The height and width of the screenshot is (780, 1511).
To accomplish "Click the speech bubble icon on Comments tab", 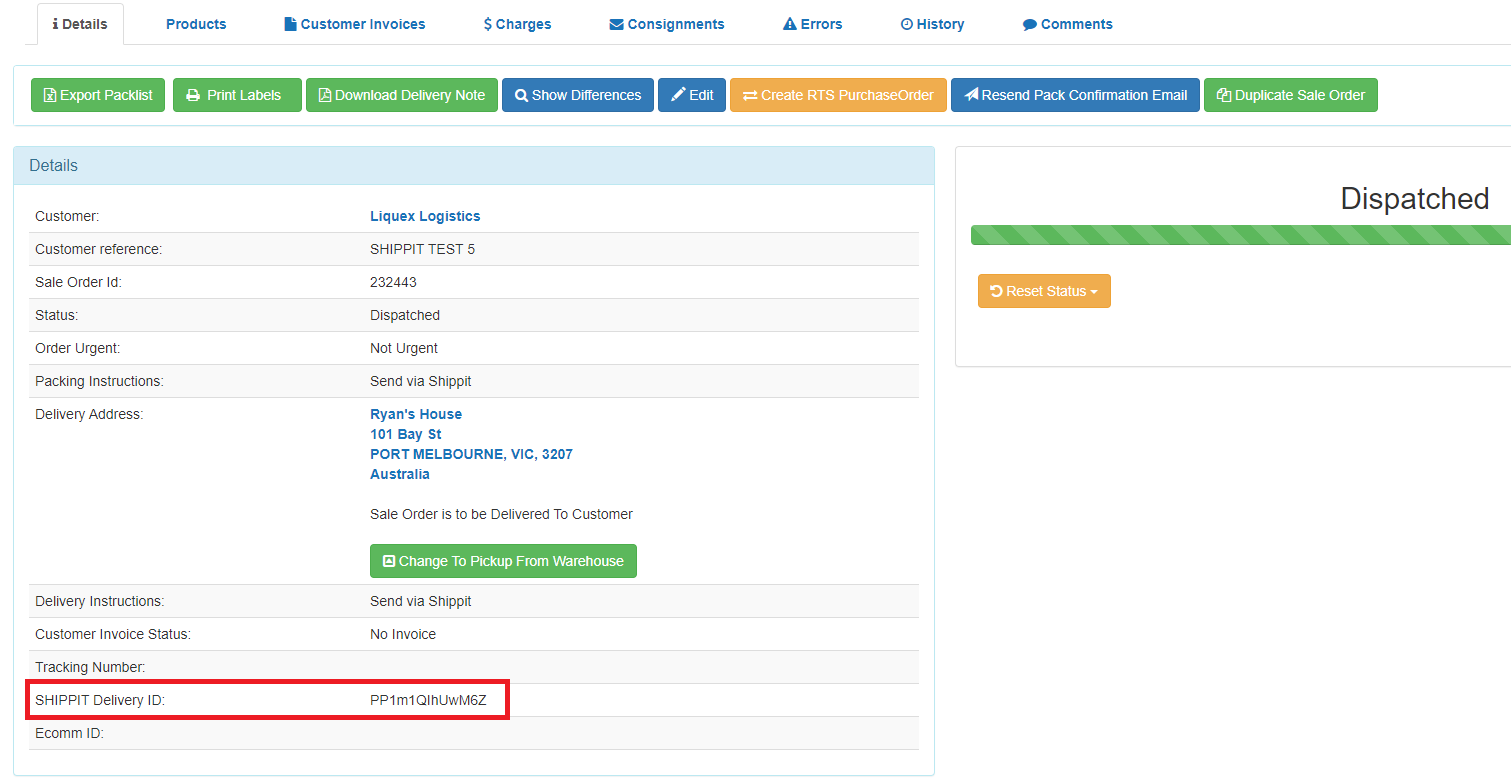I will pyautogui.click(x=1029, y=24).
